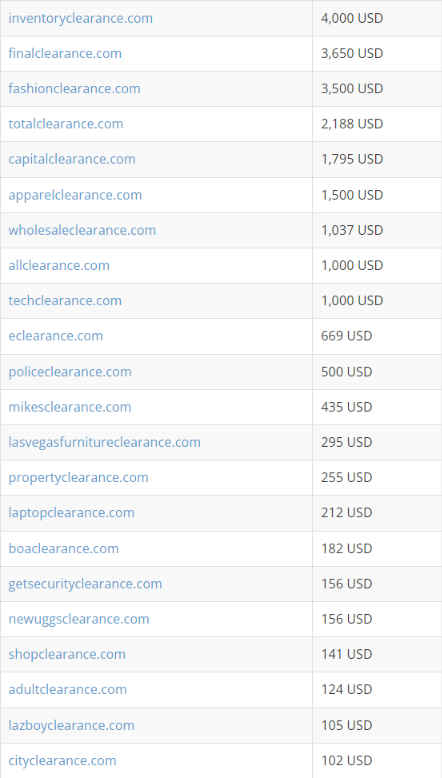
Task: Click the finalclearance.com domain link
Action: coord(65,54)
